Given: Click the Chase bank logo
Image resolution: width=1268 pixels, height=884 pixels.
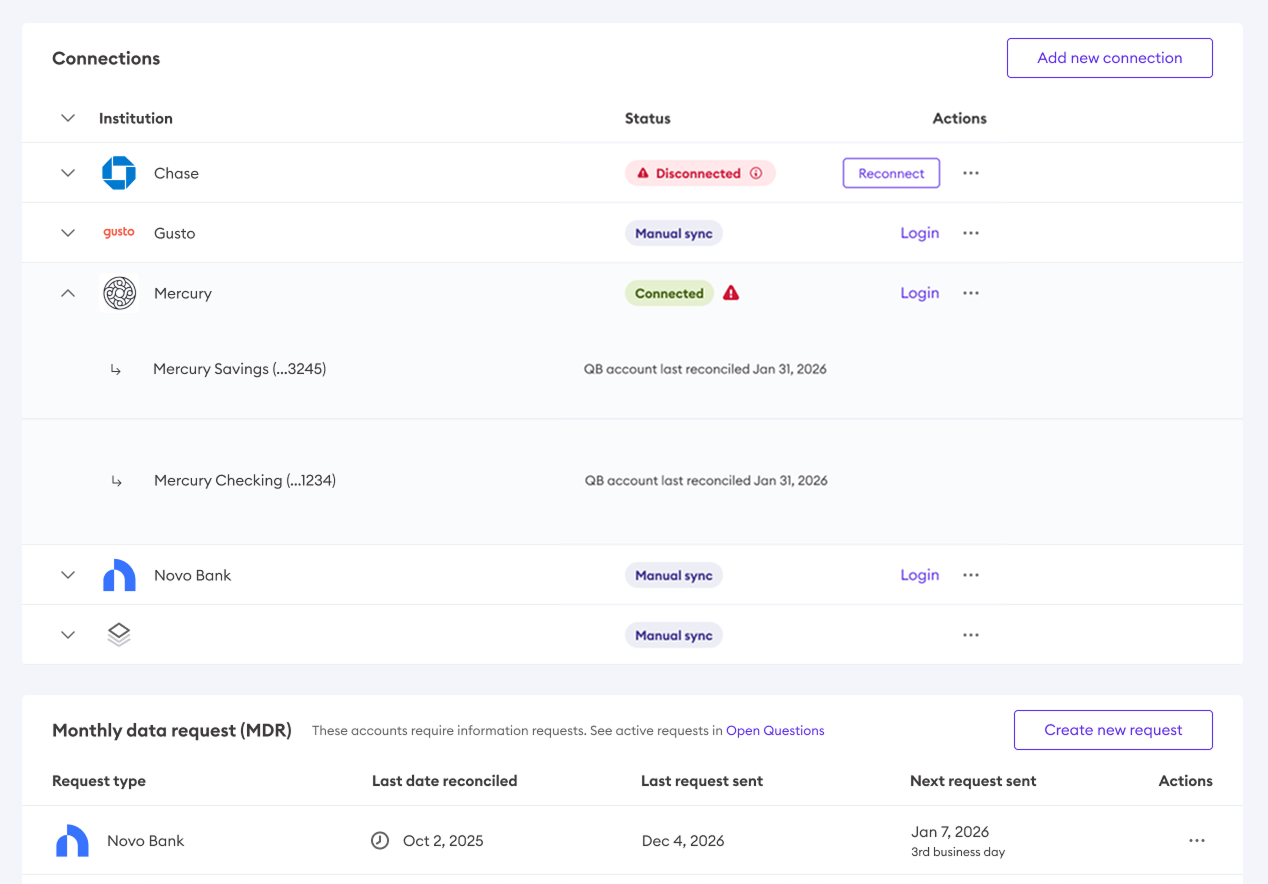Looking at the screenshot, I should coord(119,173).
